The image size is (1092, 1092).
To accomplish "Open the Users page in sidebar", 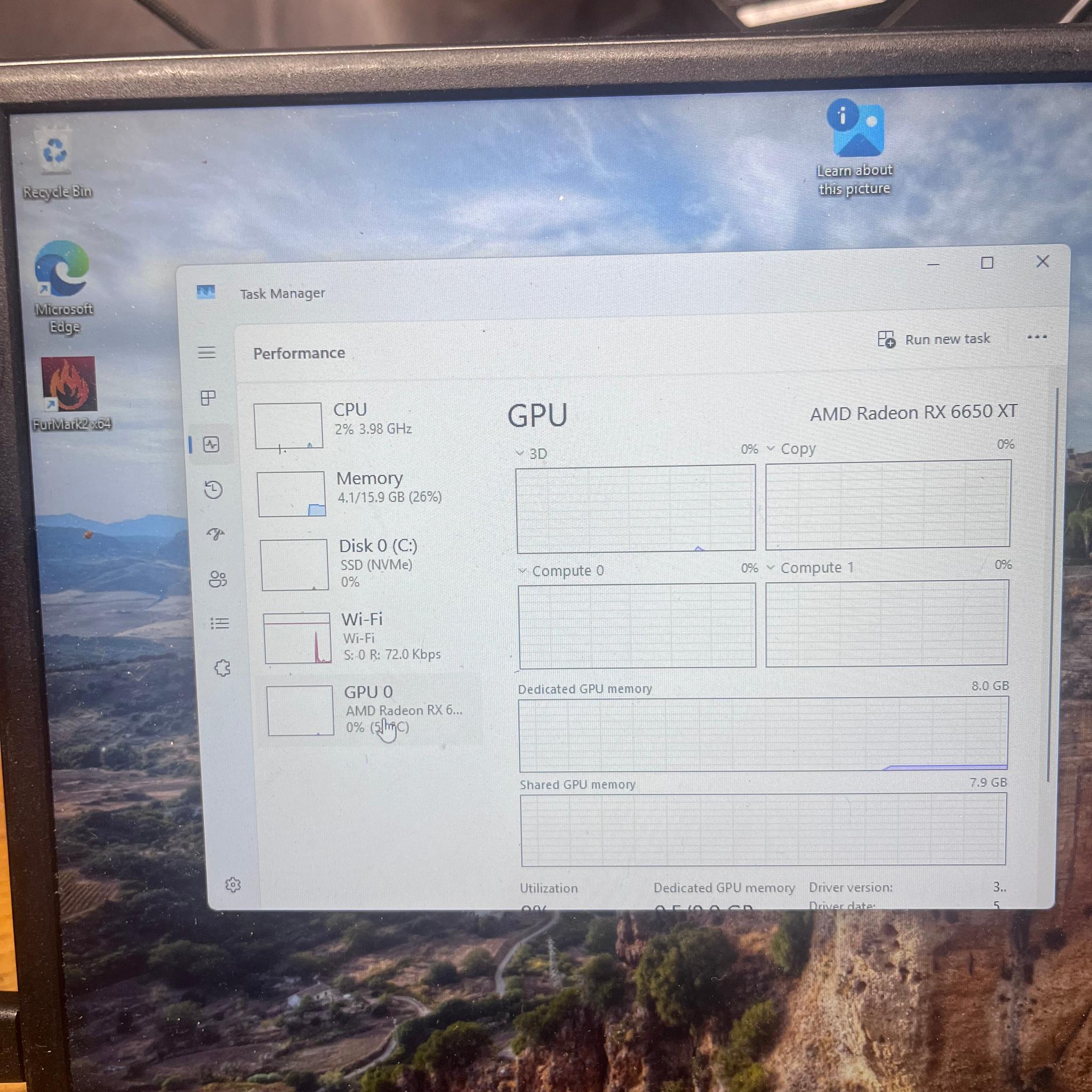I will click(x=218, y=579).
